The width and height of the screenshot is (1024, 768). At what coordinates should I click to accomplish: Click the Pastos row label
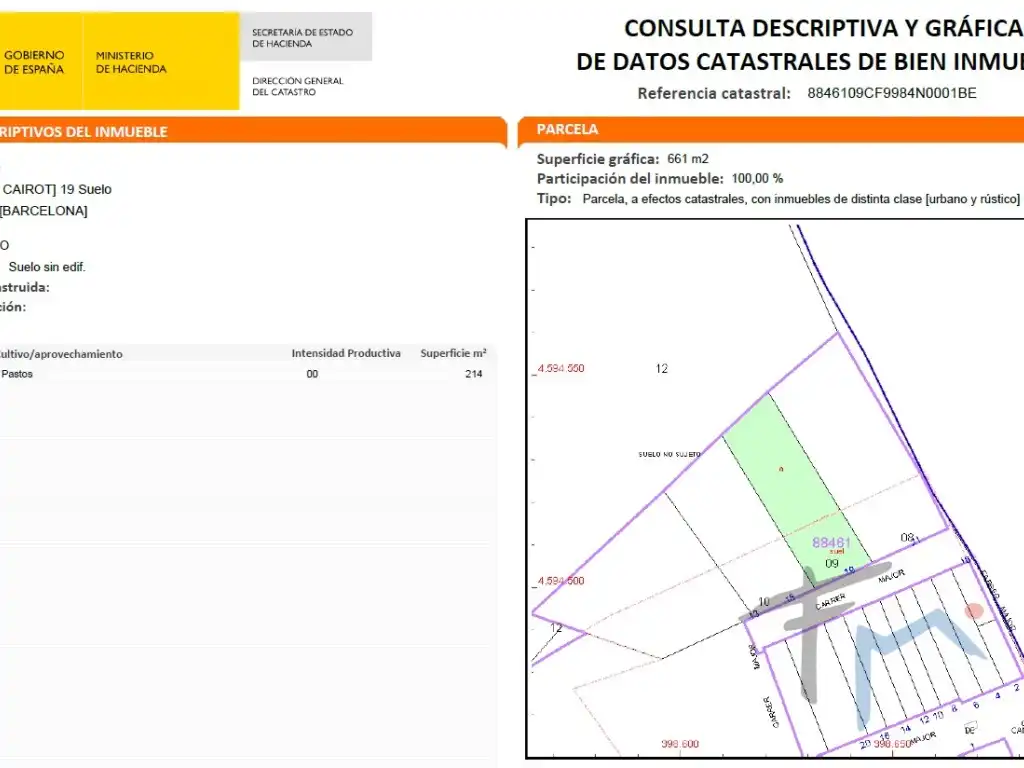[x=17, y=374]
